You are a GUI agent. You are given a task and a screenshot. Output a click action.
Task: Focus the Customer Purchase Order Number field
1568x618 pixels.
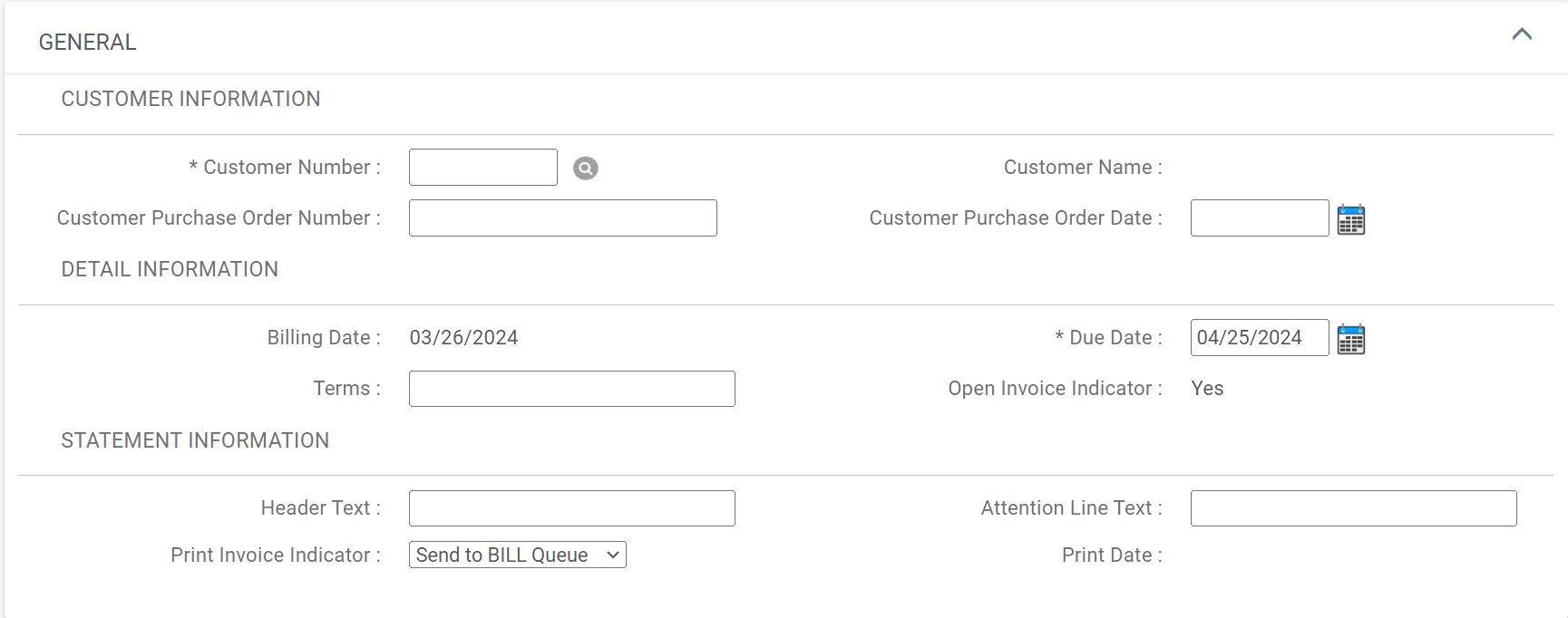(562, 217)
